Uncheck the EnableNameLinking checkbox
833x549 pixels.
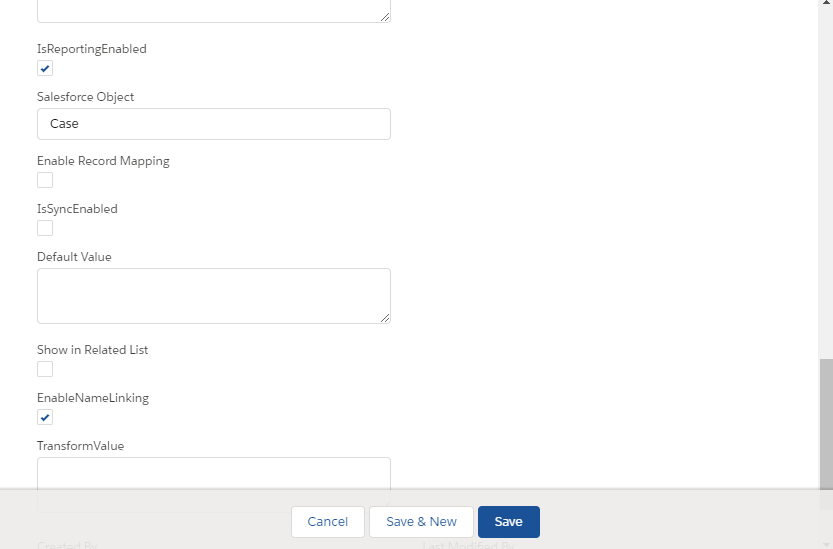coord(45,417)
